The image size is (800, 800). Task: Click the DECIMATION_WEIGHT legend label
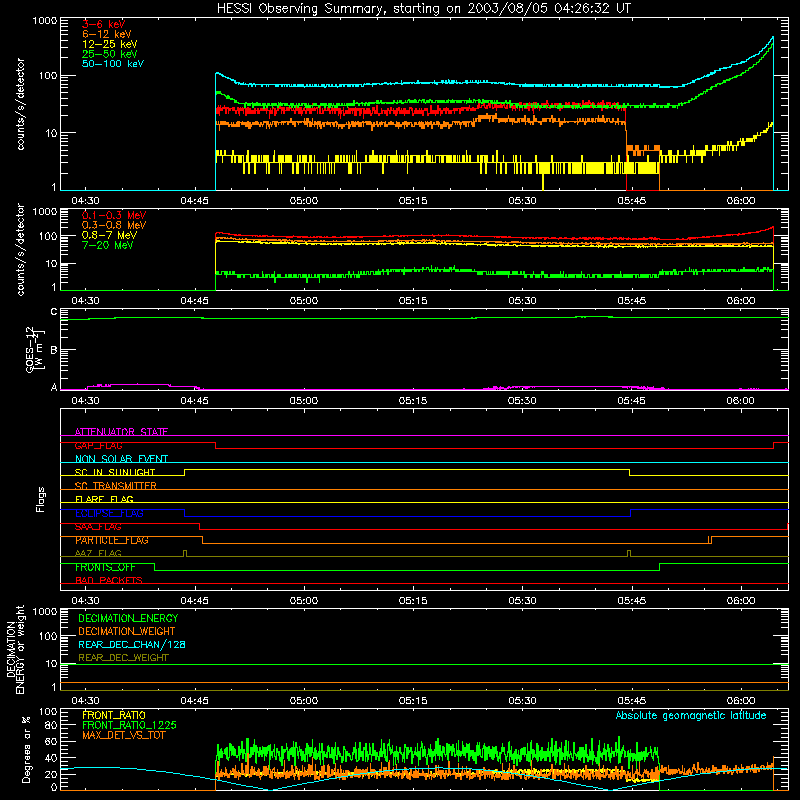coord(127,631)
